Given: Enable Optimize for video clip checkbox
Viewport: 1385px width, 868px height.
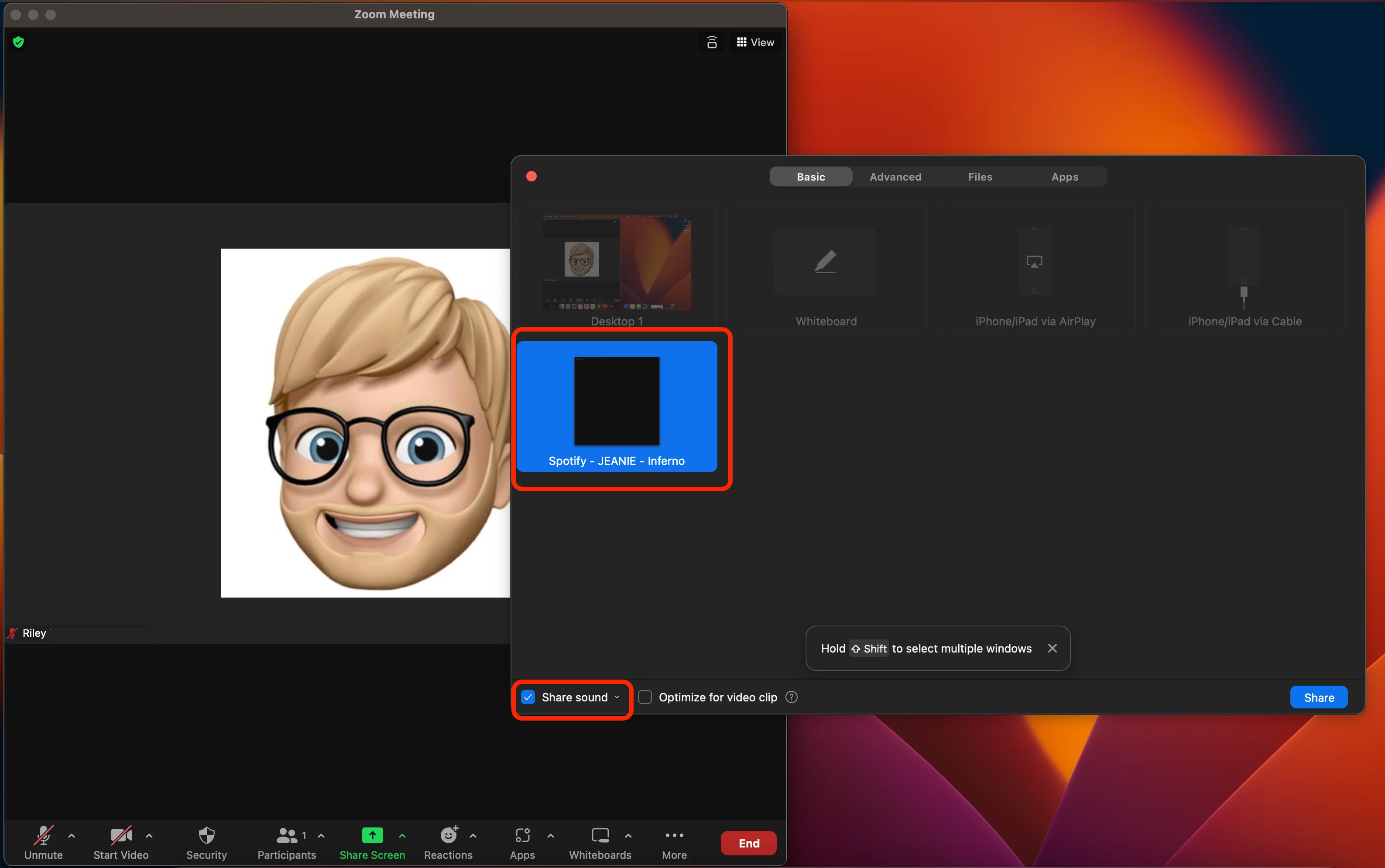Looking at the screenshot, I should point(645,697).
